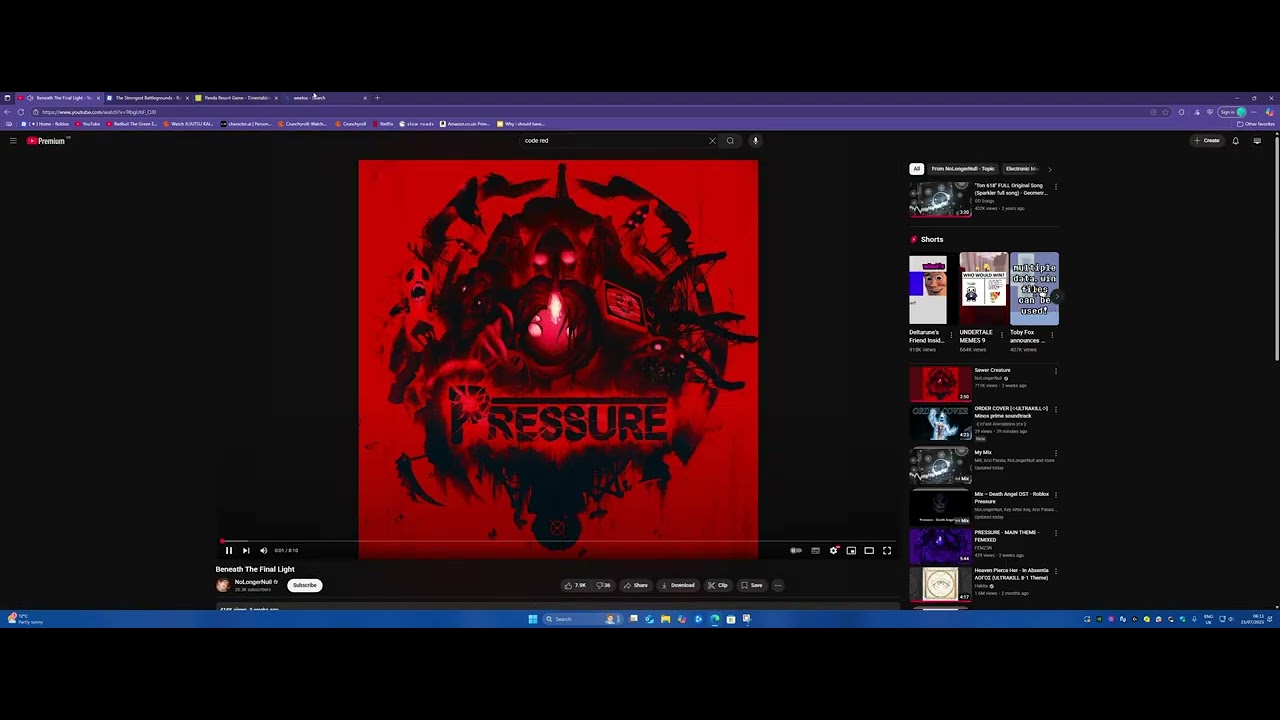
Task: Reload the current page
Action: (21, 112)
